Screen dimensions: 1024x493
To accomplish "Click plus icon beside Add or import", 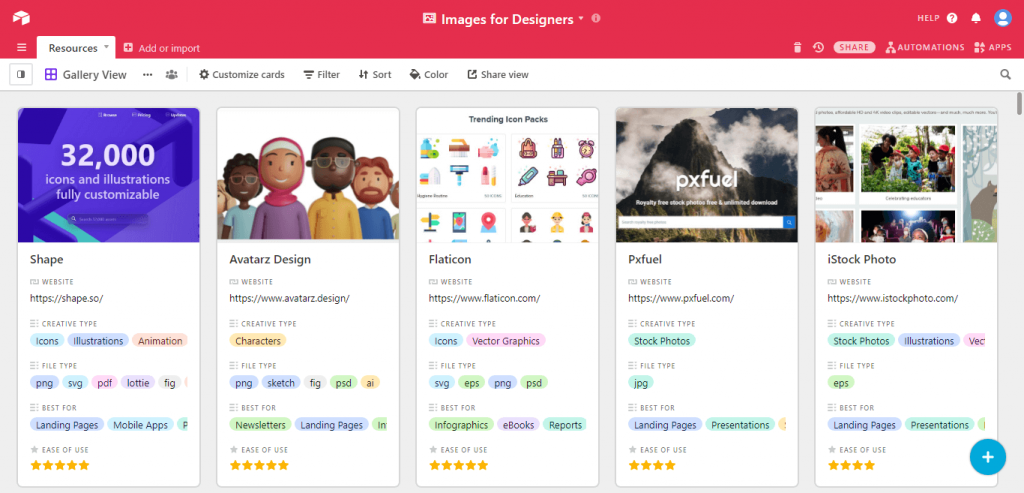I will click(128, 48).
